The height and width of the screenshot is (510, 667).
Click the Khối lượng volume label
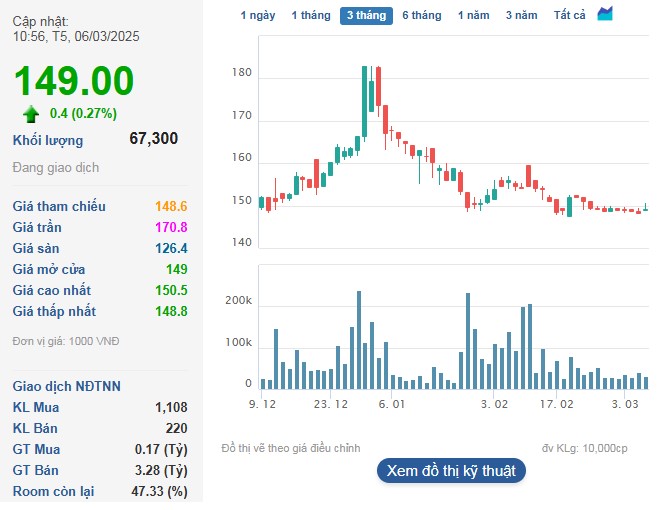[x=48, y=140]
